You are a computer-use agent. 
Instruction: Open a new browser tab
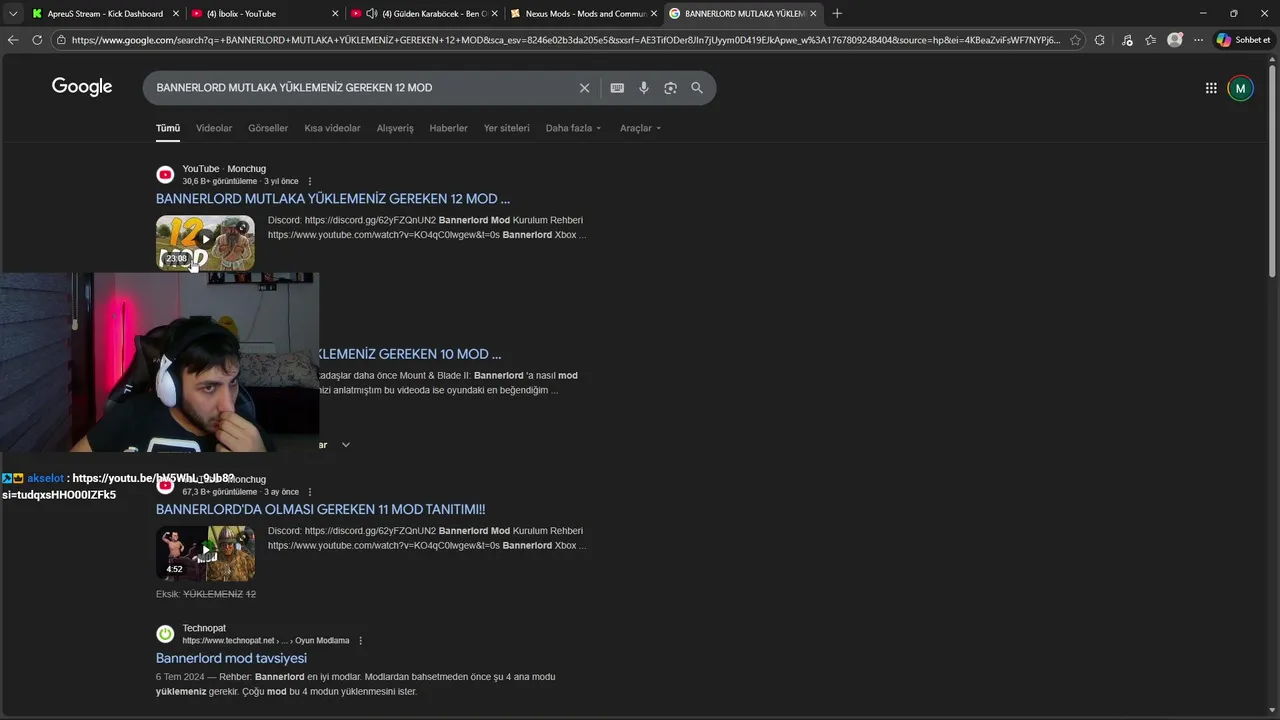[x=837, y=13]
